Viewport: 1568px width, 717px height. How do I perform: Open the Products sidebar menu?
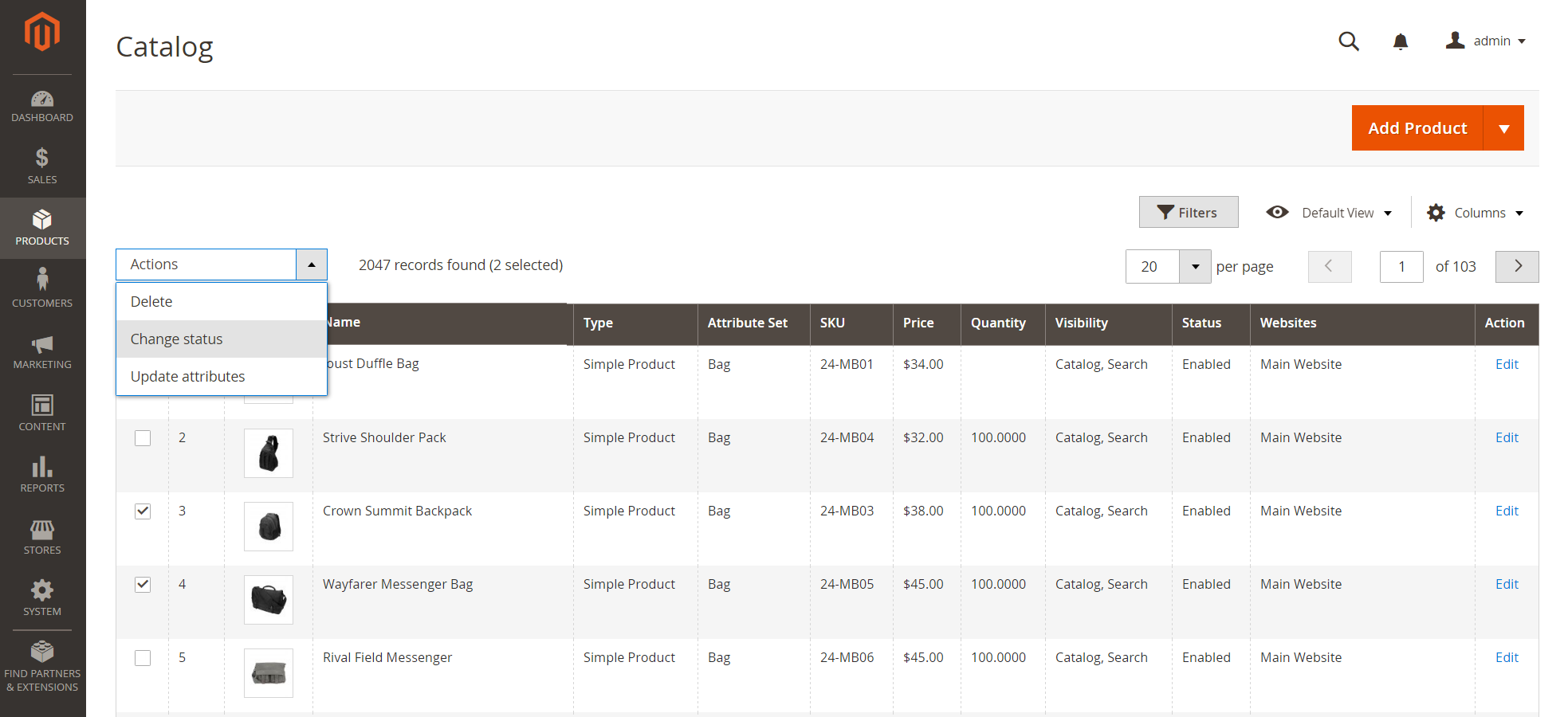(42, 228)
